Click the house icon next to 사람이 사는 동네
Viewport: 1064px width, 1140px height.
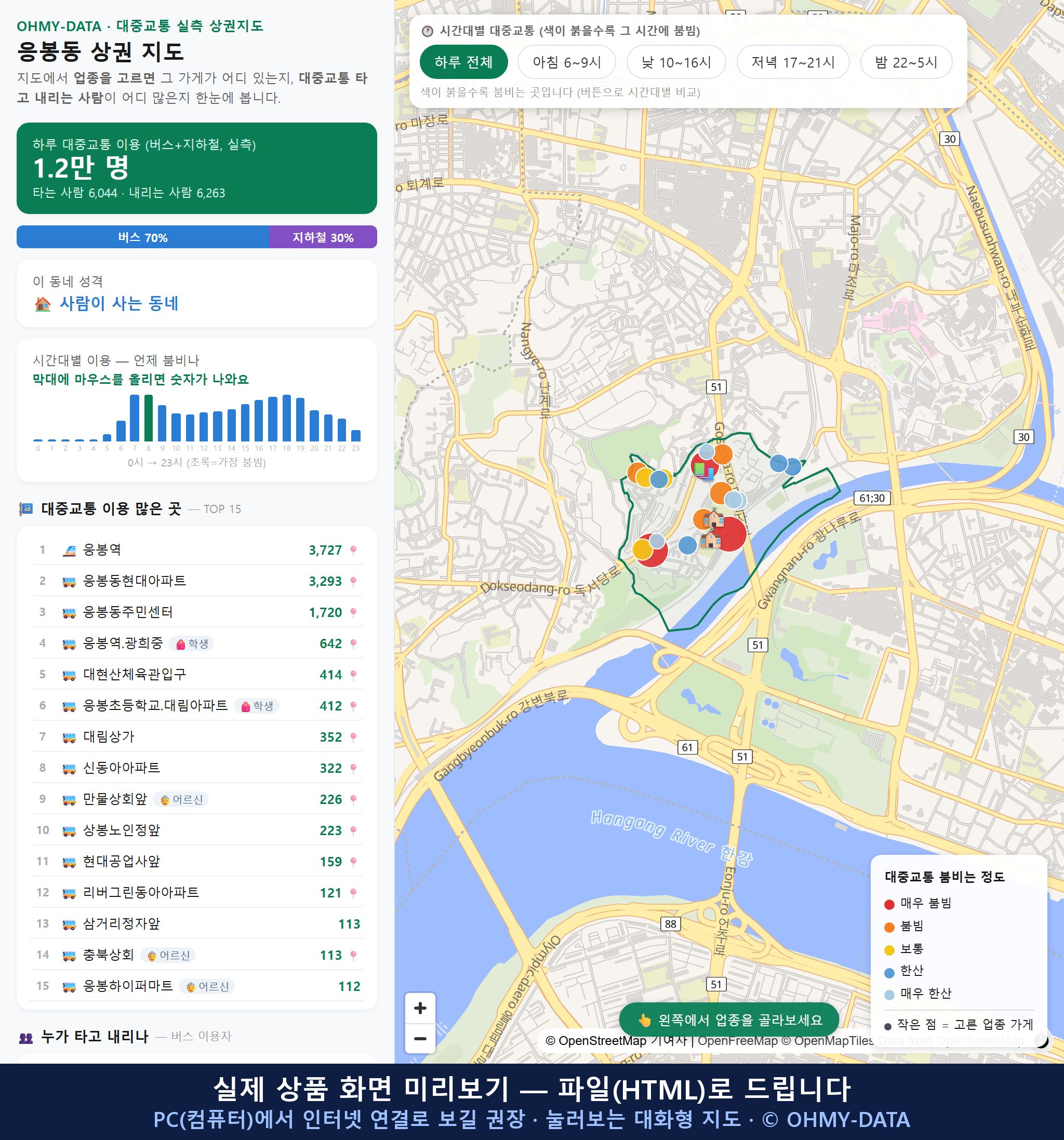[43, 303]
